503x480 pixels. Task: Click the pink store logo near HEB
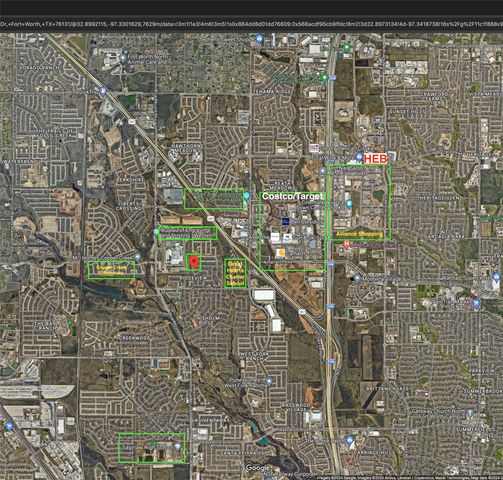pos(314,148)
